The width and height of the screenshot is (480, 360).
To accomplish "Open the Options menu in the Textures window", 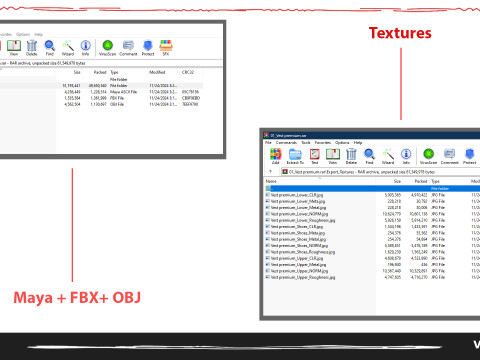I will [x=342, y=143].
